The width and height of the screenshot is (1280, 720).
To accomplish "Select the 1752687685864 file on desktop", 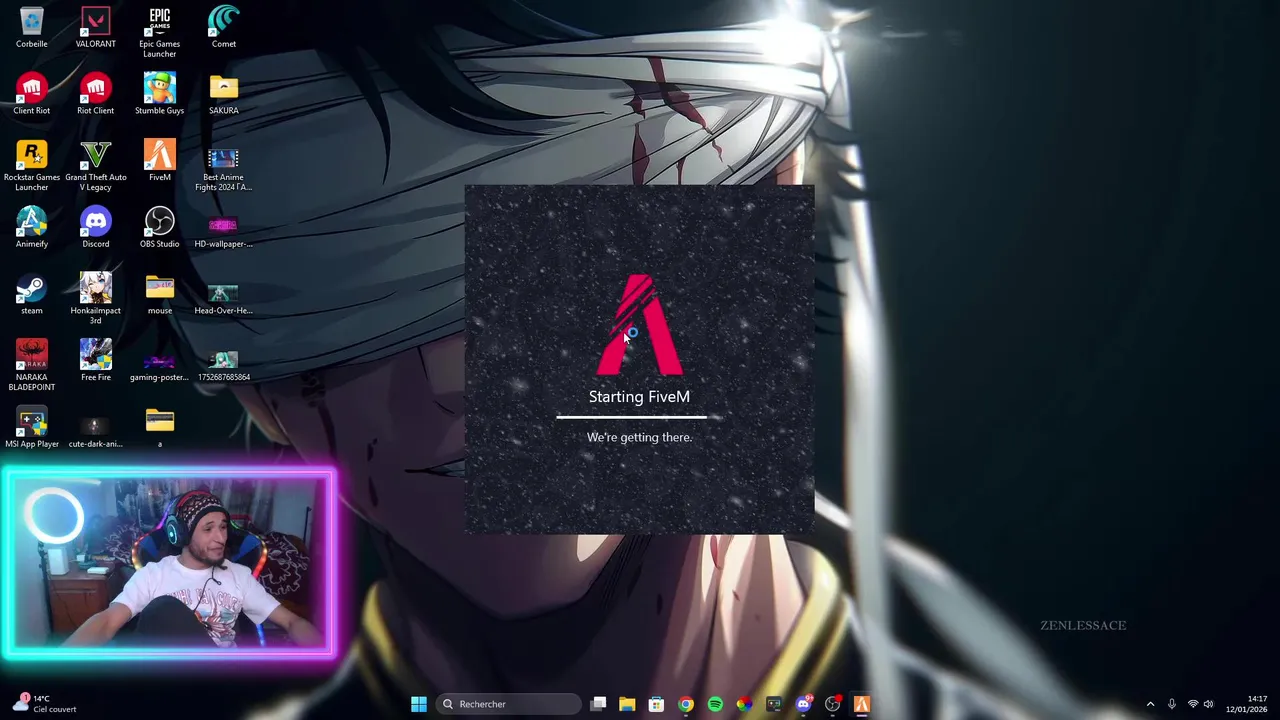I will coord(224,365).
